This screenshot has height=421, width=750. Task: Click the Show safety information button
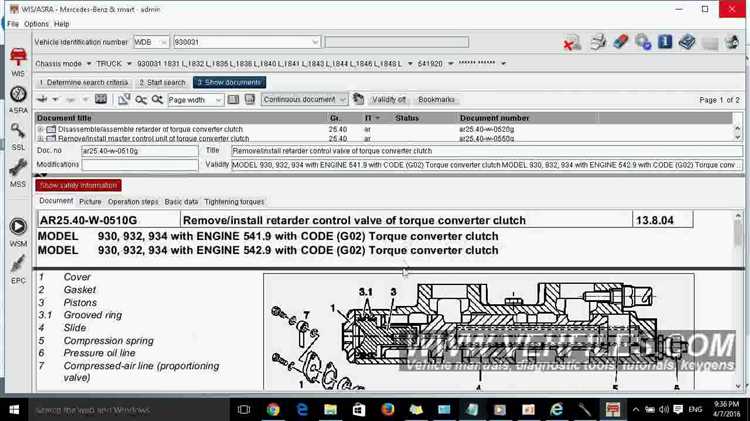pos(78,185)
